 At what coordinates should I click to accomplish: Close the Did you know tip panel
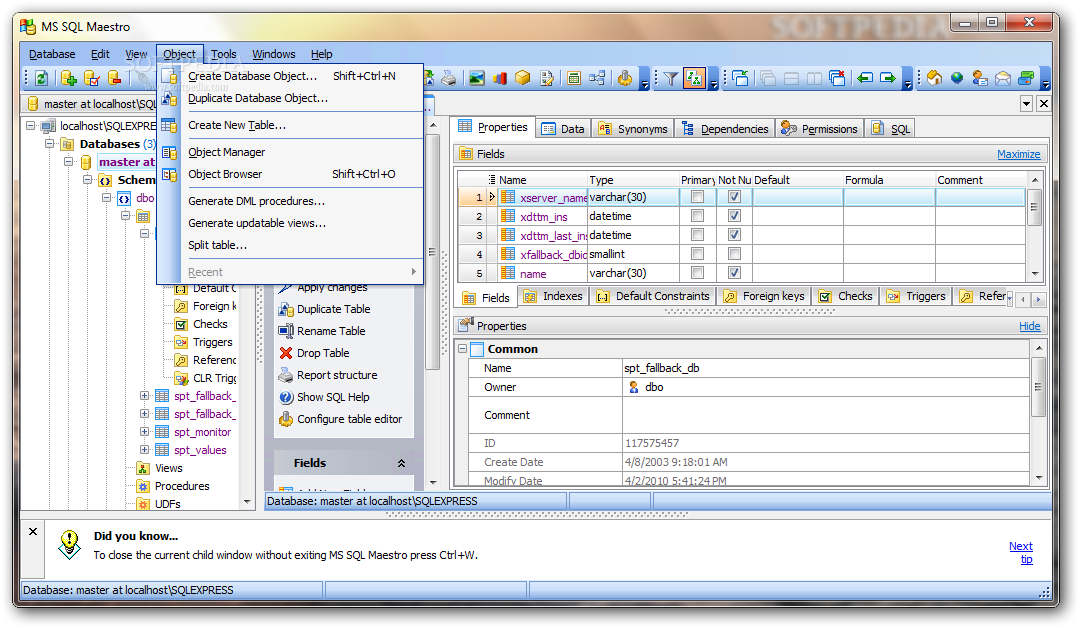coord(33,532)
